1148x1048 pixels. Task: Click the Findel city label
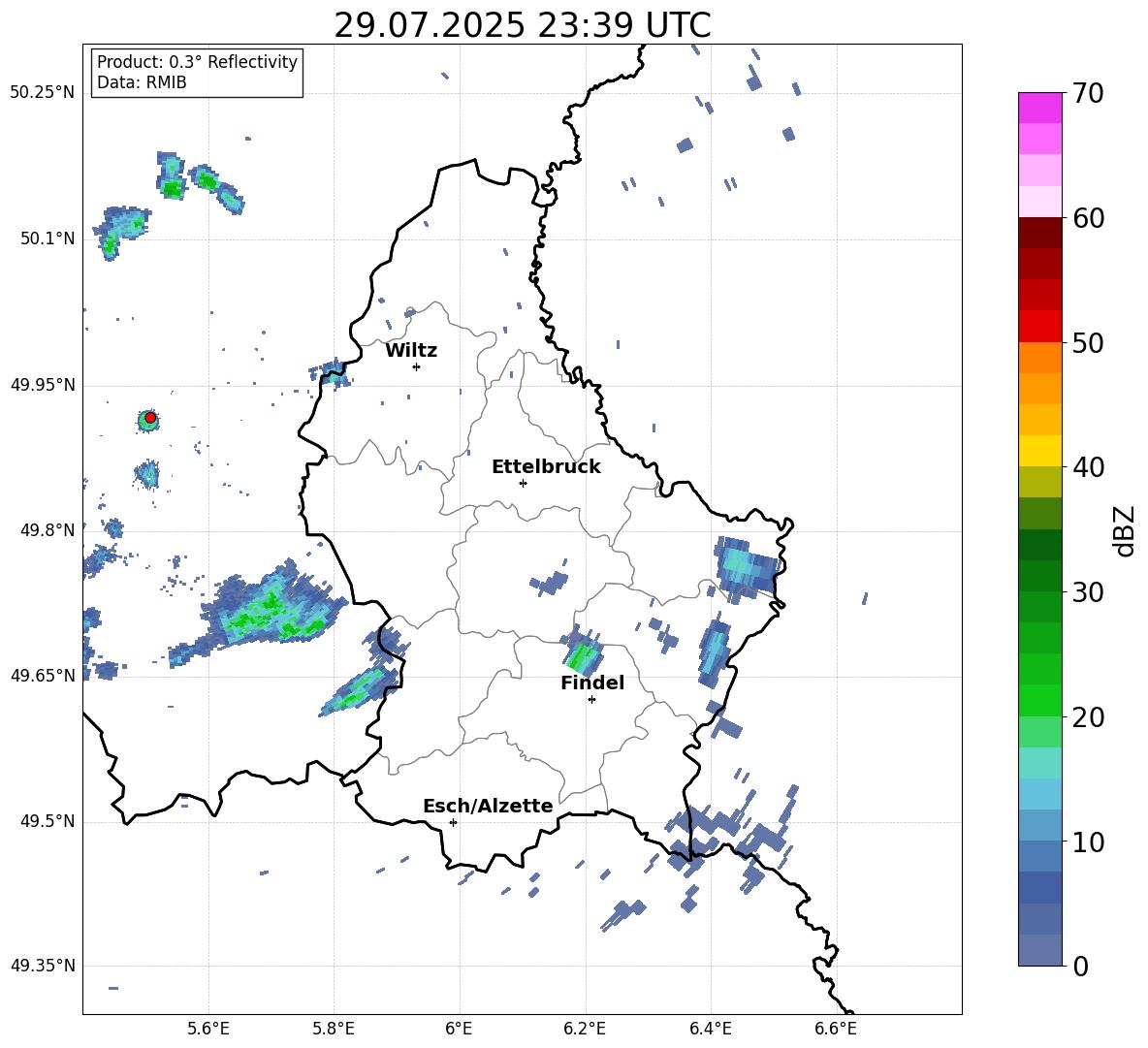tap(592, 683)
